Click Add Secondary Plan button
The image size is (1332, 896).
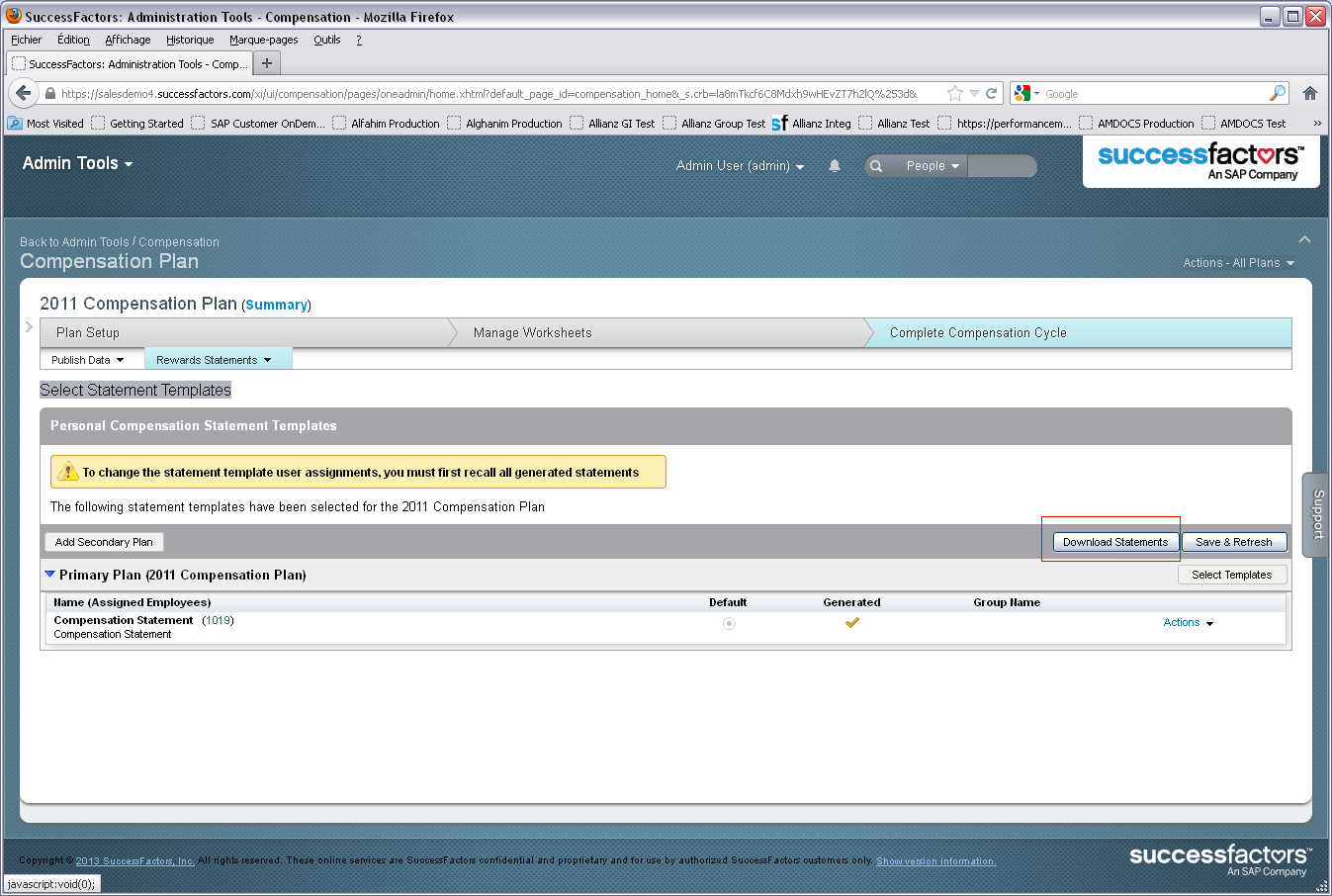(x=104, y=542)
